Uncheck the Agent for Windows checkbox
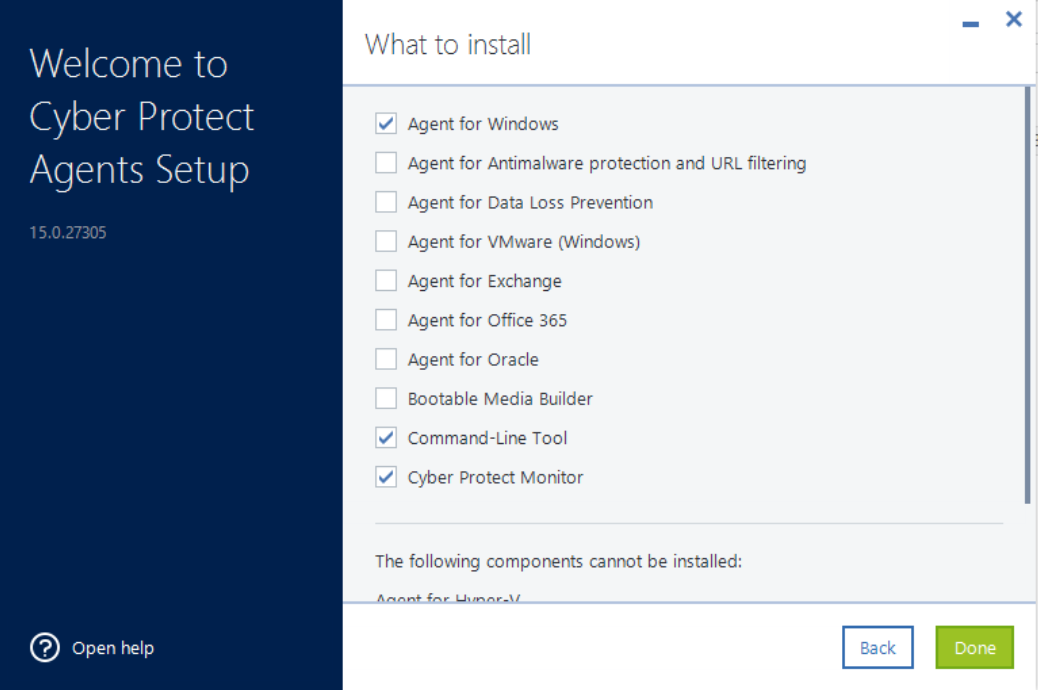 386,124
